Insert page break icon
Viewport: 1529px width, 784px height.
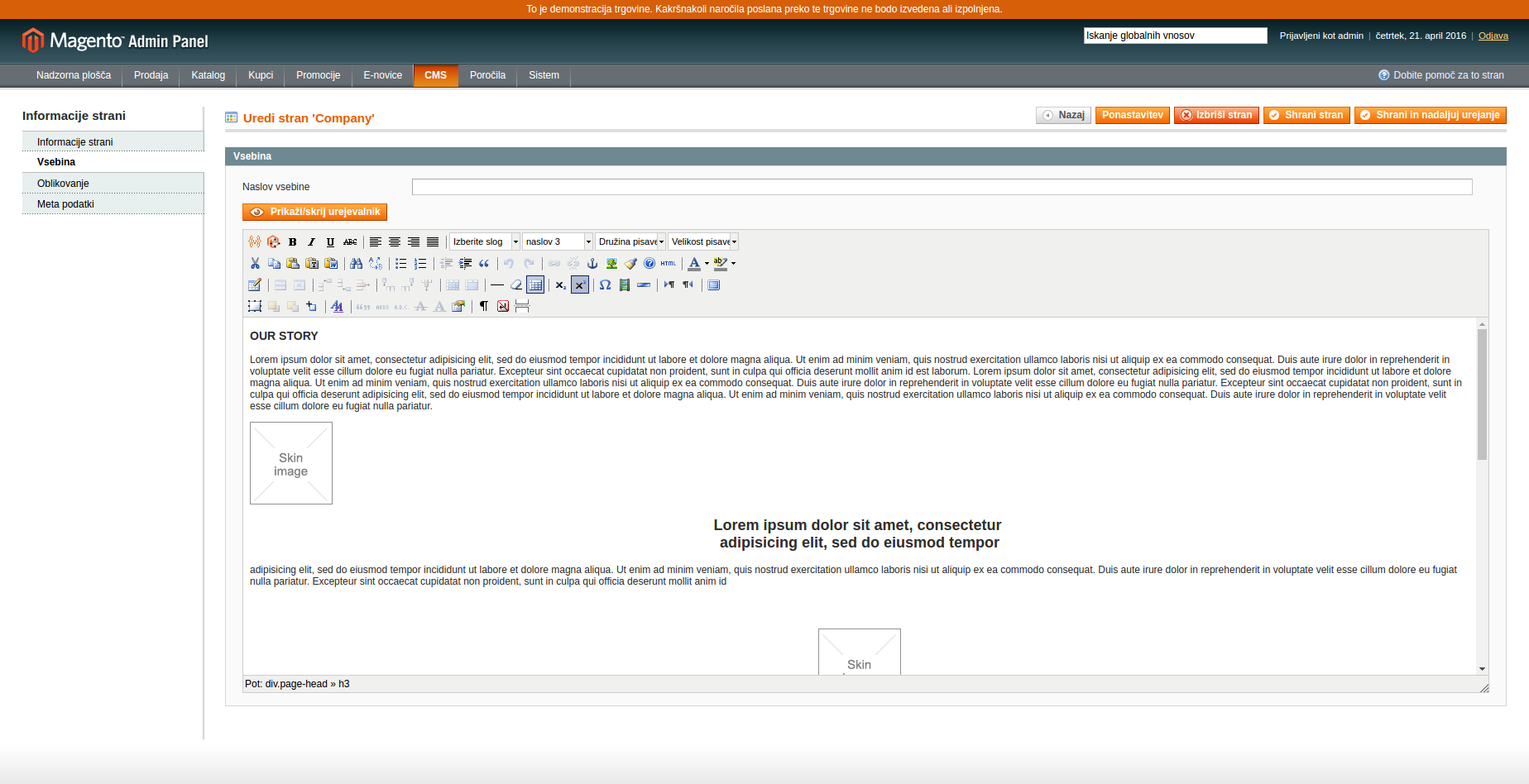(x=522, y=306)
